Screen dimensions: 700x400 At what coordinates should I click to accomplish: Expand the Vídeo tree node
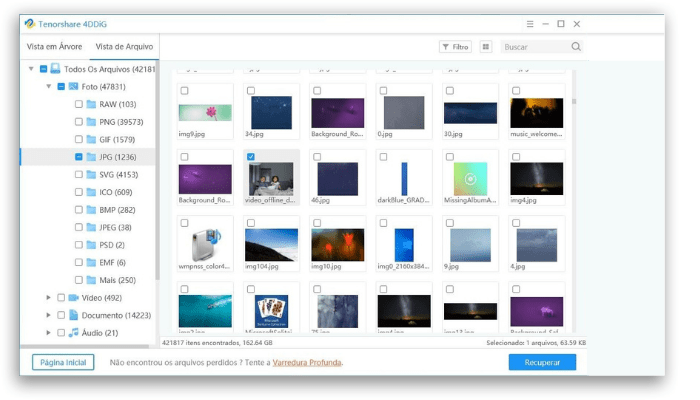[49, 297]
